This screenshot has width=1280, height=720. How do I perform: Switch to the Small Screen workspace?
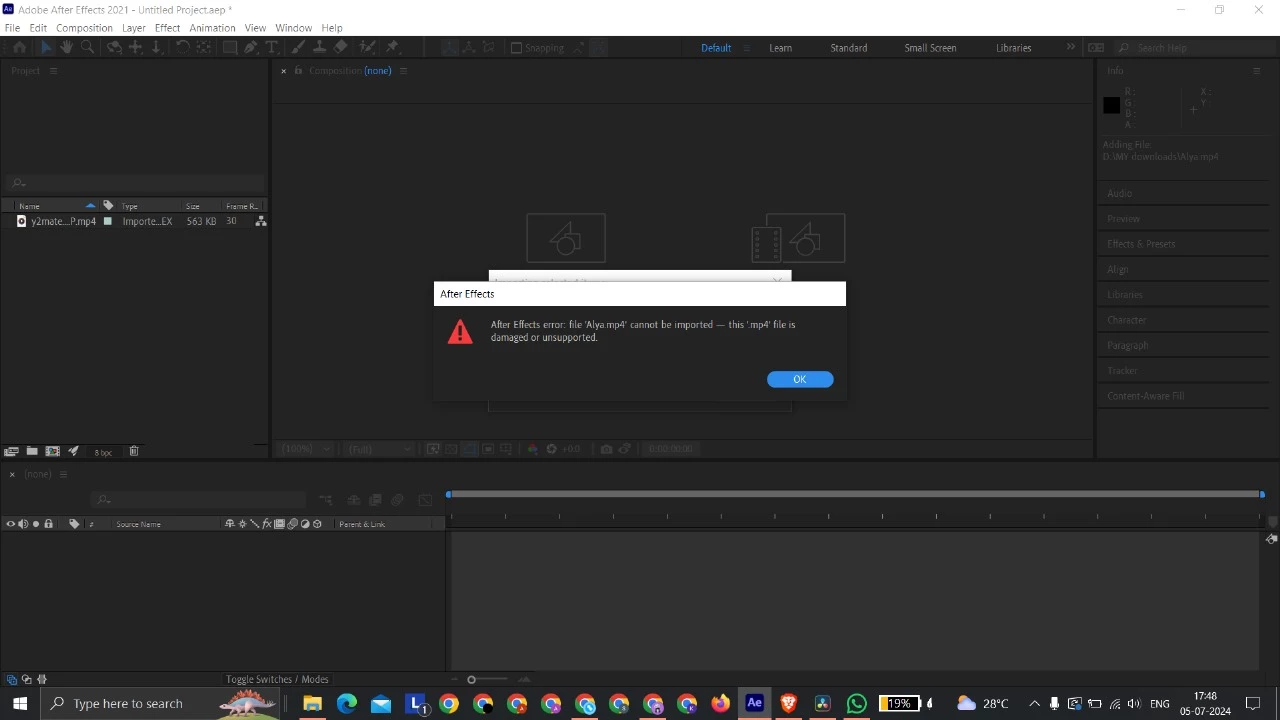[930, 48]
